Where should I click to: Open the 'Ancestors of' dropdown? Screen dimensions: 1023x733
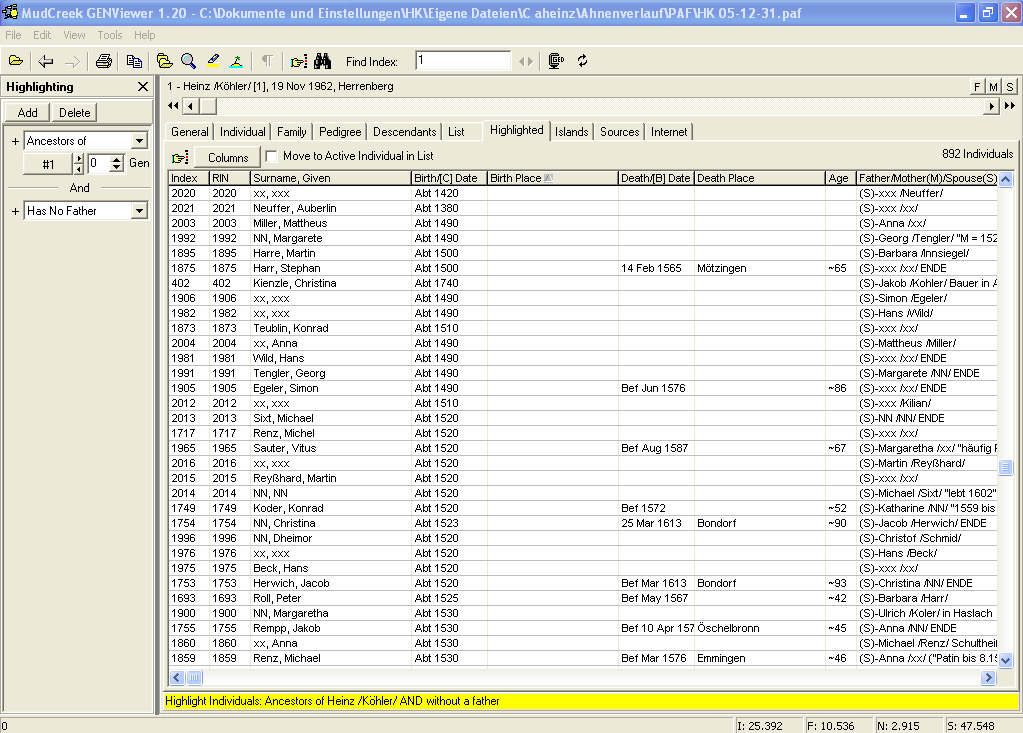pos(139,141)
